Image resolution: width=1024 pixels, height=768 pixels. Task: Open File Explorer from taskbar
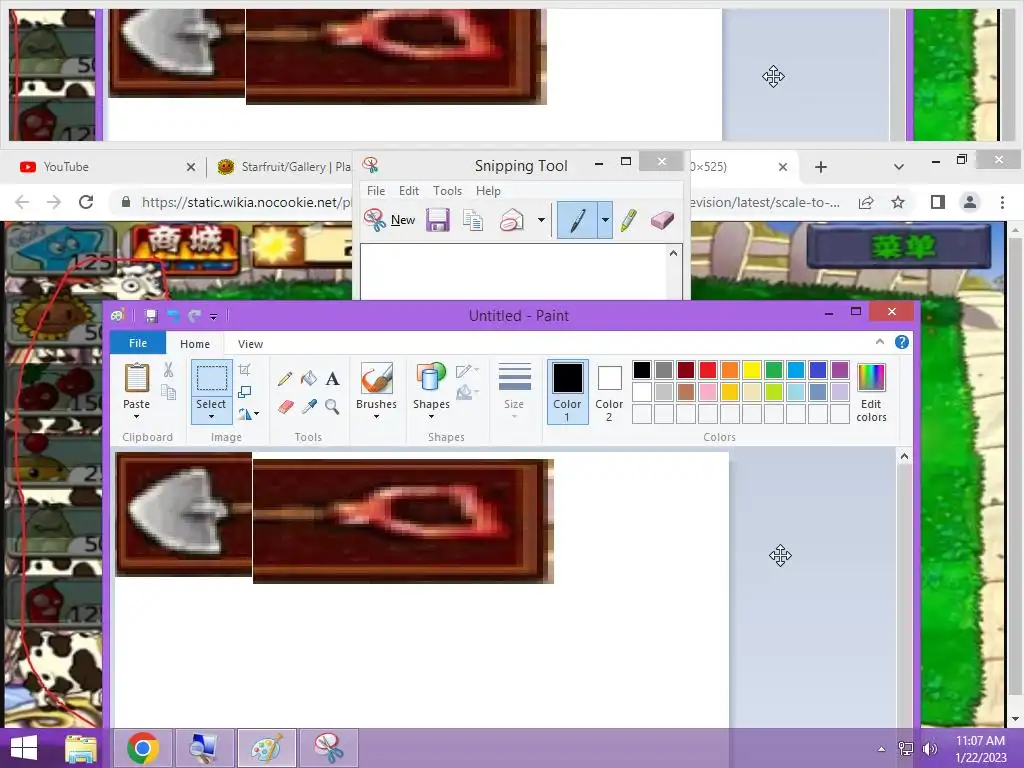(x=80, y=748)
